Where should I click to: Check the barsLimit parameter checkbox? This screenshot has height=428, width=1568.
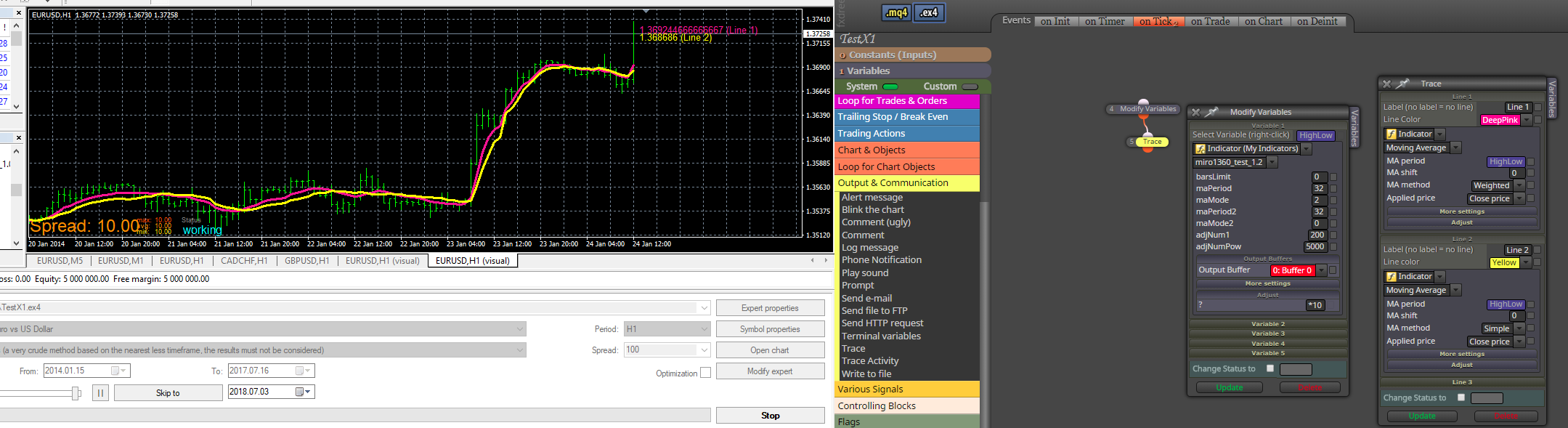coord(1333,177)
